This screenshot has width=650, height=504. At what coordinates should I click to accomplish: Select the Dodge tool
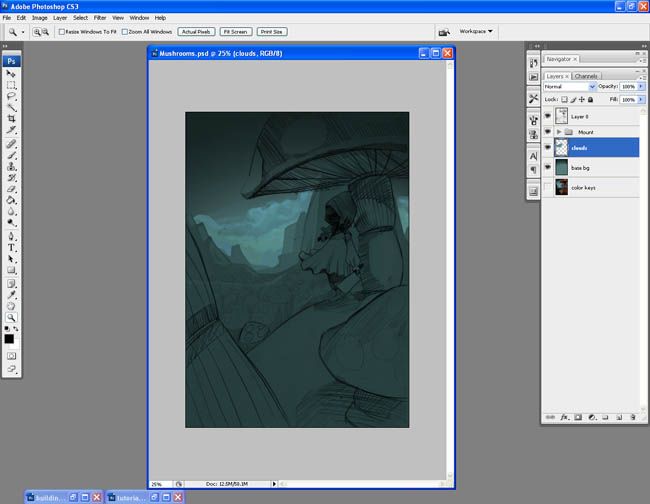[11, 223]
